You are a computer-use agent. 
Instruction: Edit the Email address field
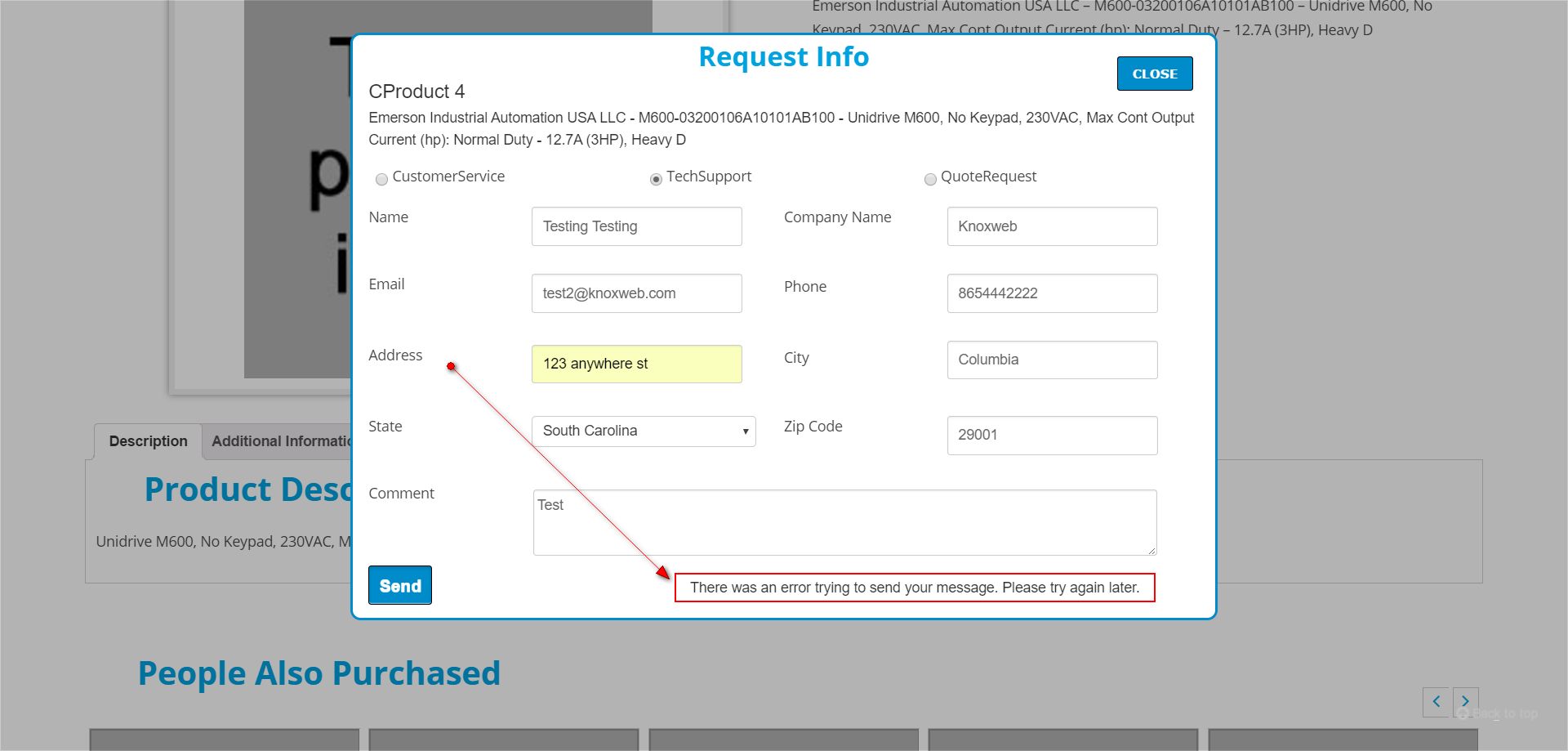coord(637,293)
